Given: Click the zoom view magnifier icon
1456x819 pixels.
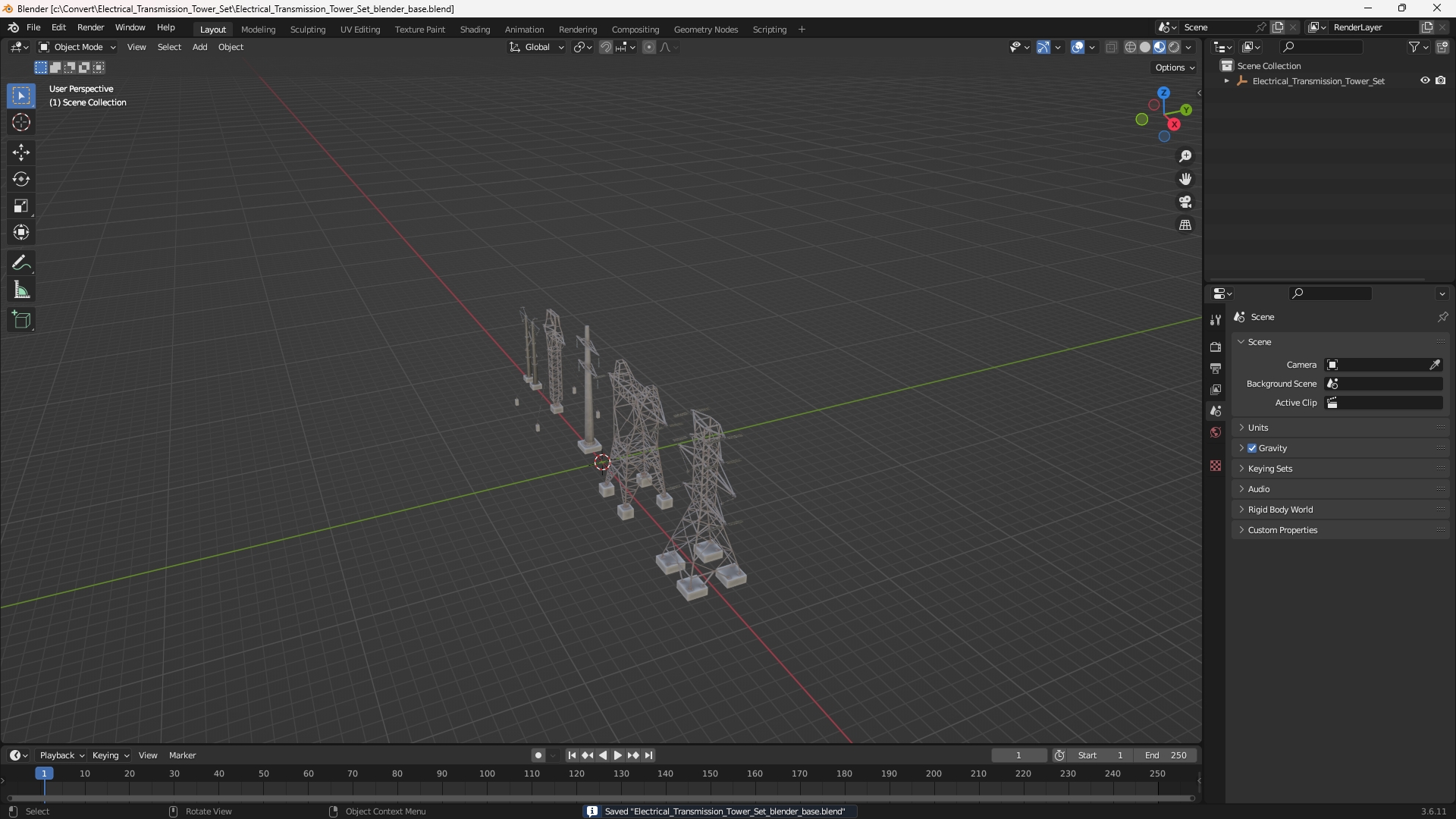Looking at the screenshot, I should click(1185, 156).
